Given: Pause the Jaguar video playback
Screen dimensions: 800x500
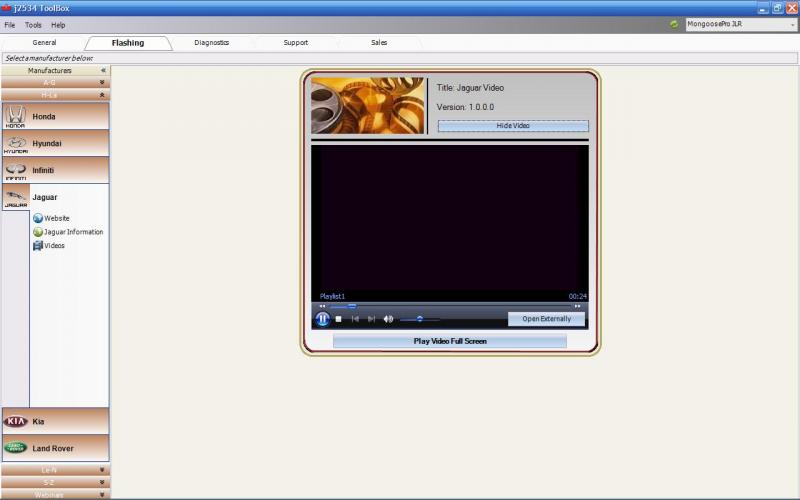Looking at the screenshot, I should [x=322, y=319].
